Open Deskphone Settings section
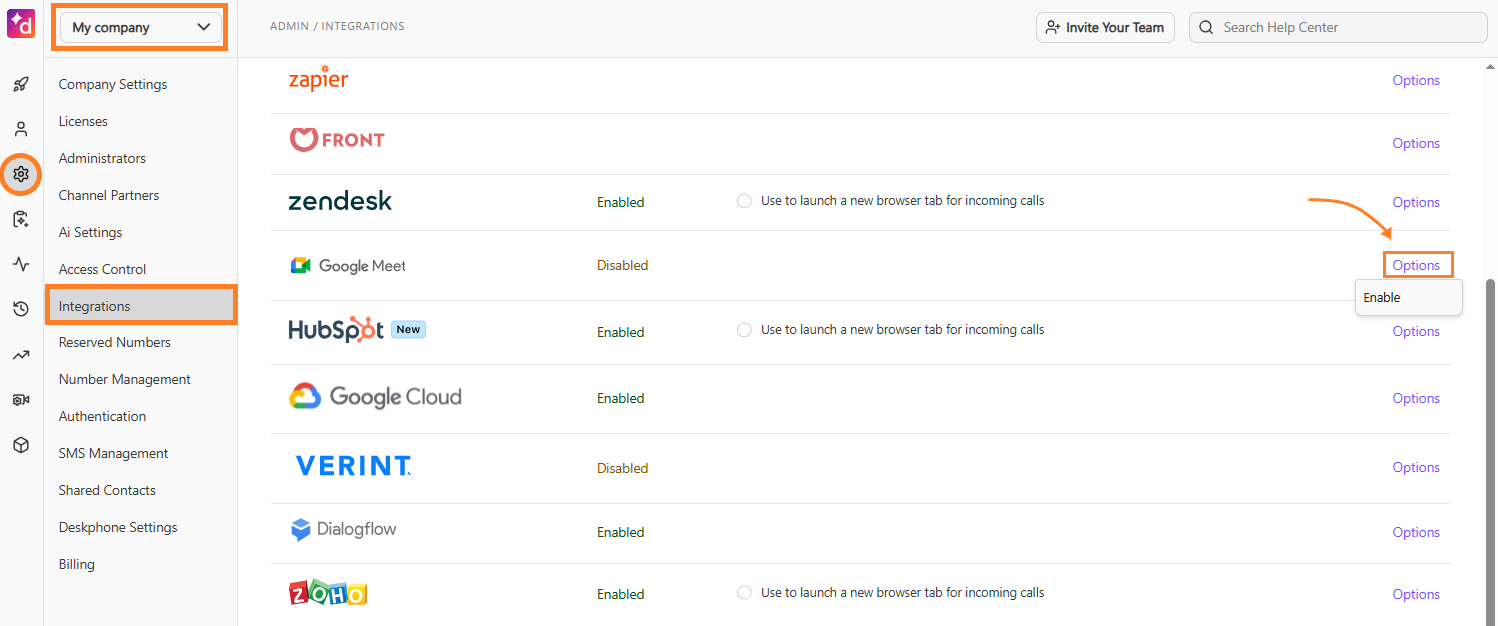Viewport: 1498px width, 626px height. pyautogui.click(x=118, y=527)
